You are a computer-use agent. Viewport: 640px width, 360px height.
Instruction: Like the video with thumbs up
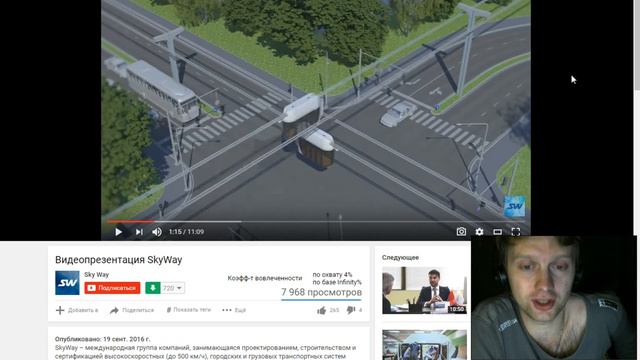coord(328,311)
